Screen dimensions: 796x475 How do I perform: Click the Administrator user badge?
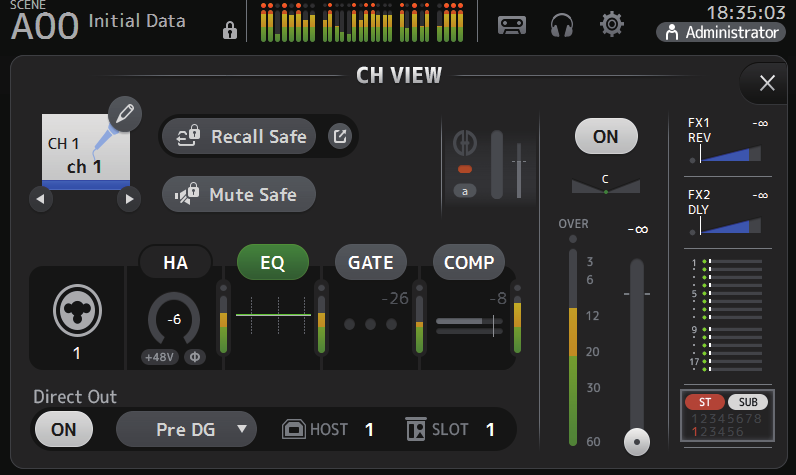tap(721, 32)
